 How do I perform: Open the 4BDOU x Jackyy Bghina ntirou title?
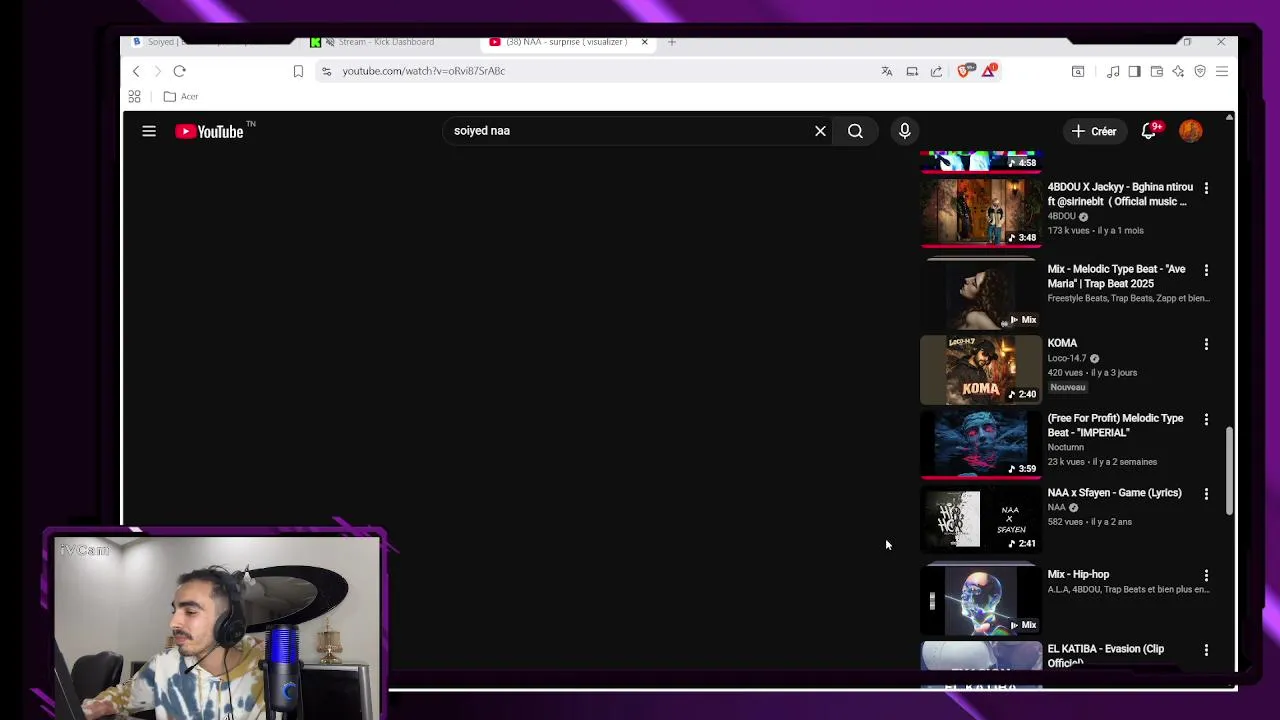click(1120, 194)
